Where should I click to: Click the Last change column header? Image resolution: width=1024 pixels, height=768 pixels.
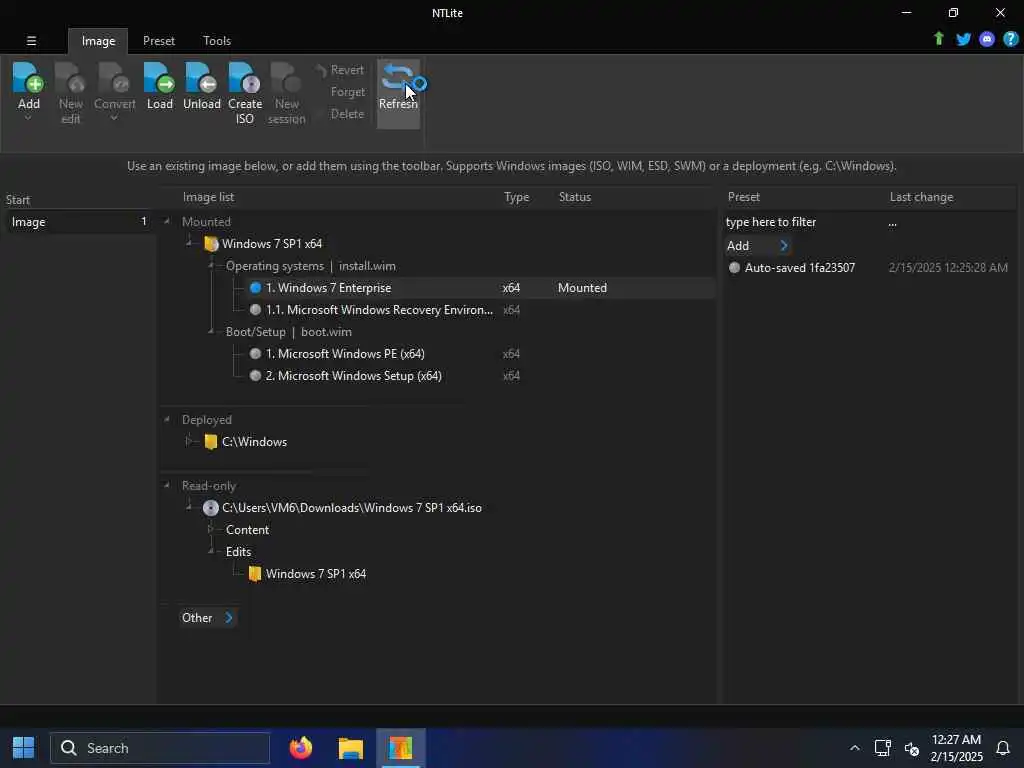click(921, 197)
